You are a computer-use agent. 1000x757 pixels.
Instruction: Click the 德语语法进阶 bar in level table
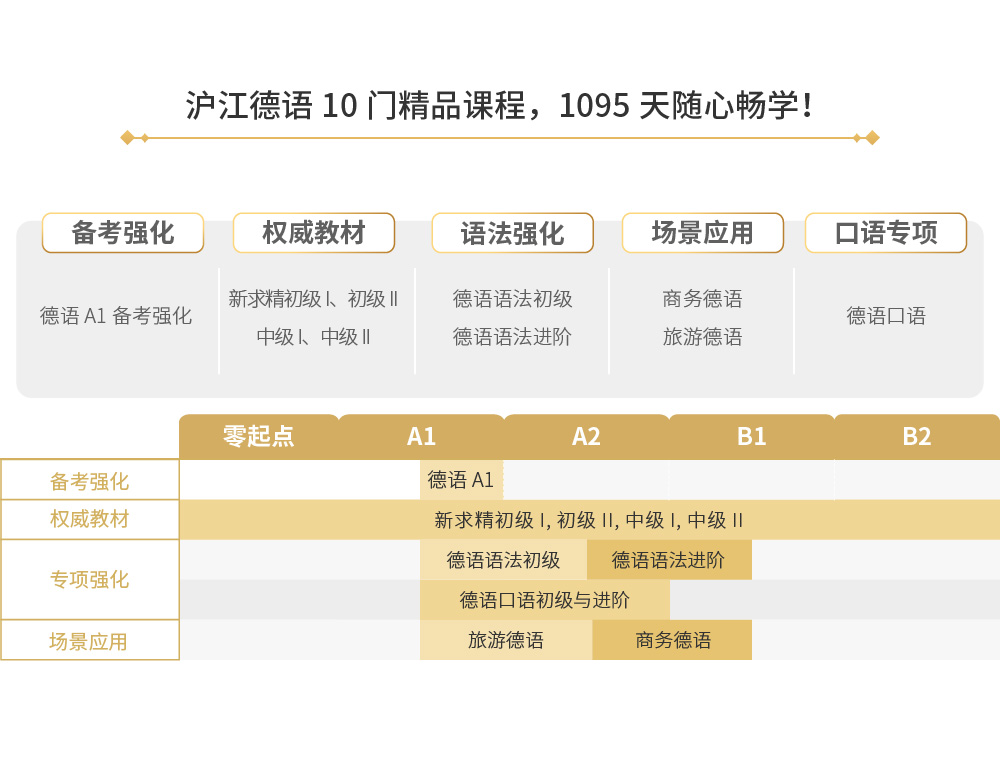(x=668, y=560)
